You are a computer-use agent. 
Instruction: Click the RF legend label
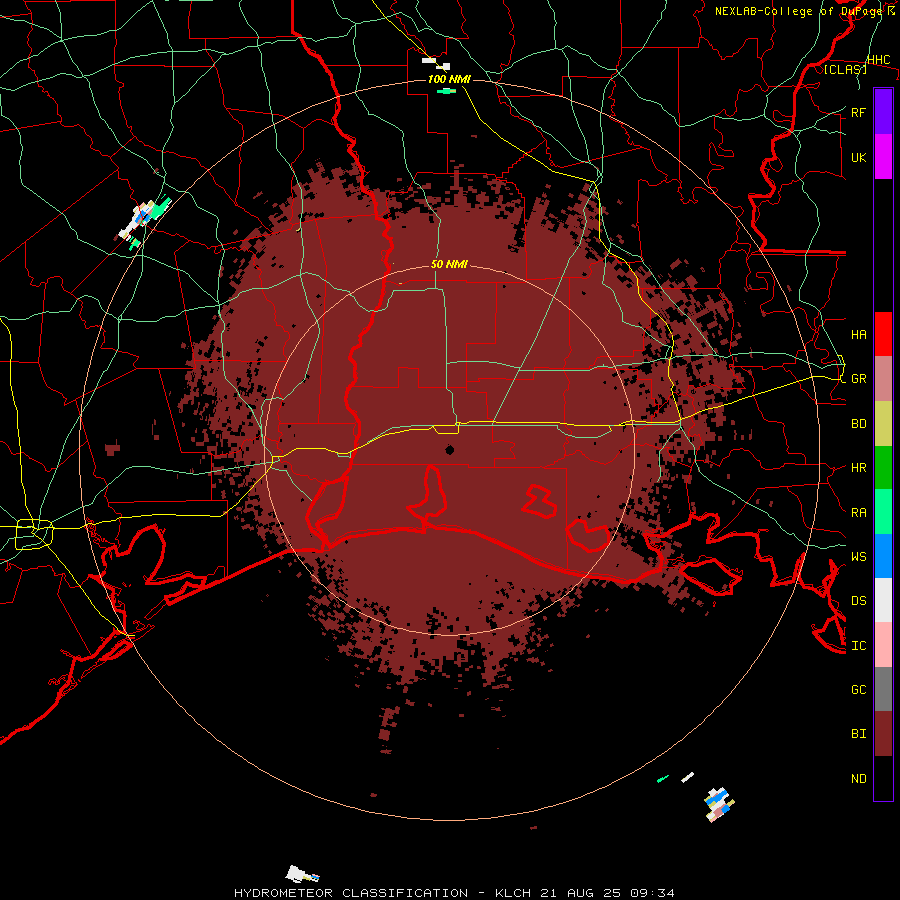pyautogui.click(x=859, y=112)
